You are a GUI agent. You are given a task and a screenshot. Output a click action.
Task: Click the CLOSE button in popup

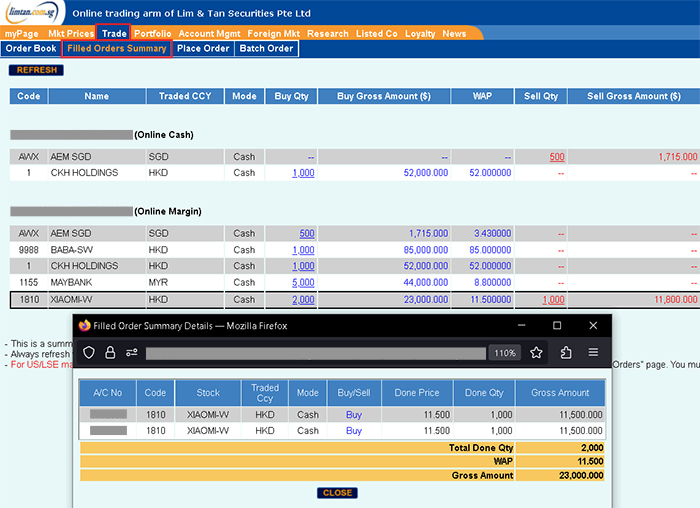[x=337, y=493]
